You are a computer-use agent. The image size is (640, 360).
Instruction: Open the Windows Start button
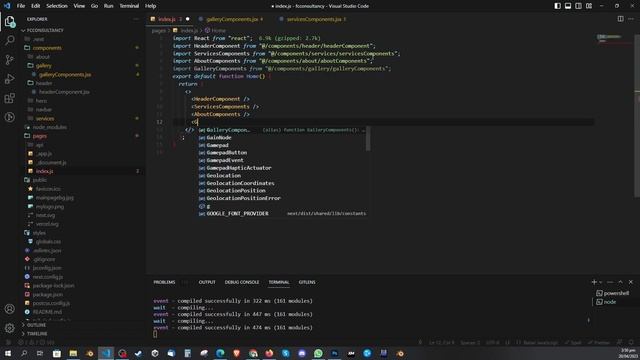[x=8, y=353]
